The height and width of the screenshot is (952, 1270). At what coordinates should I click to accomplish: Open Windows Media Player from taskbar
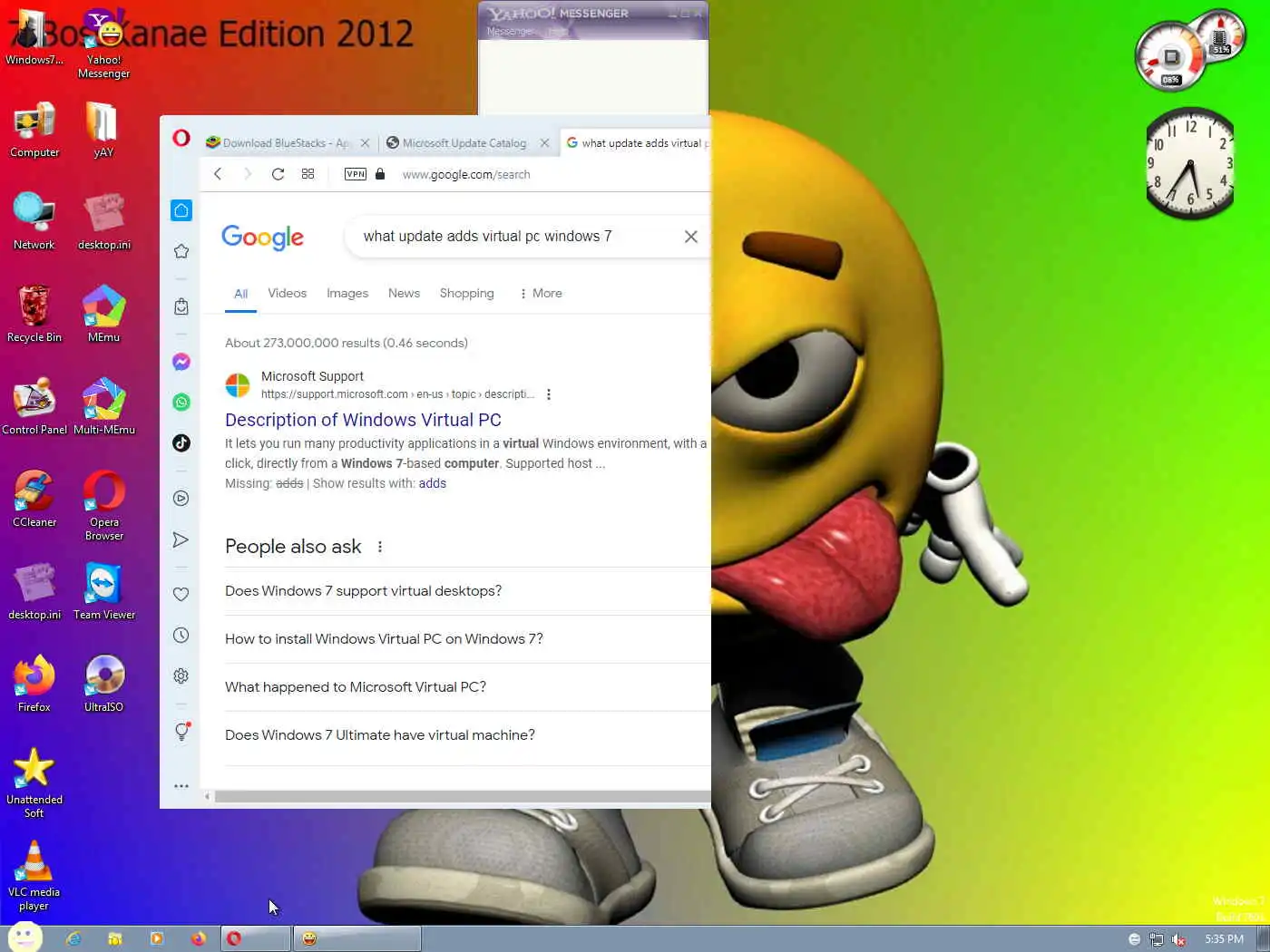coord(157,938)
